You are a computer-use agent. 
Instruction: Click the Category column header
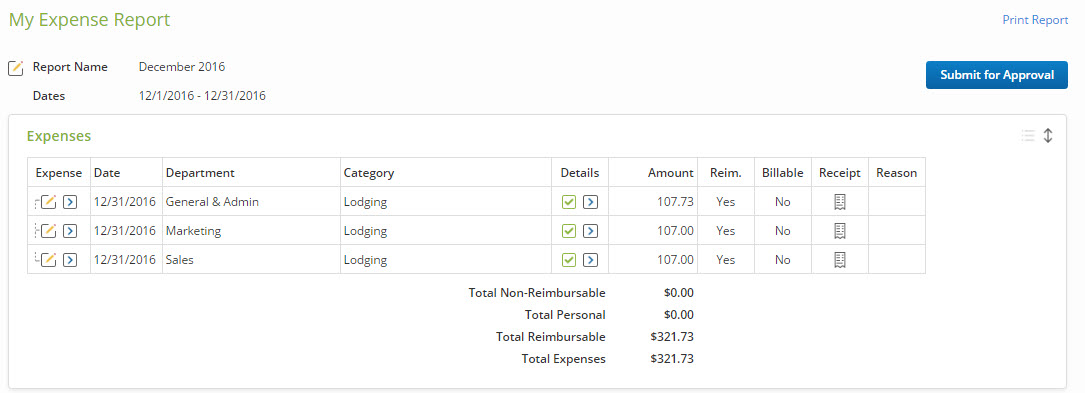click(x=369, y=173)
